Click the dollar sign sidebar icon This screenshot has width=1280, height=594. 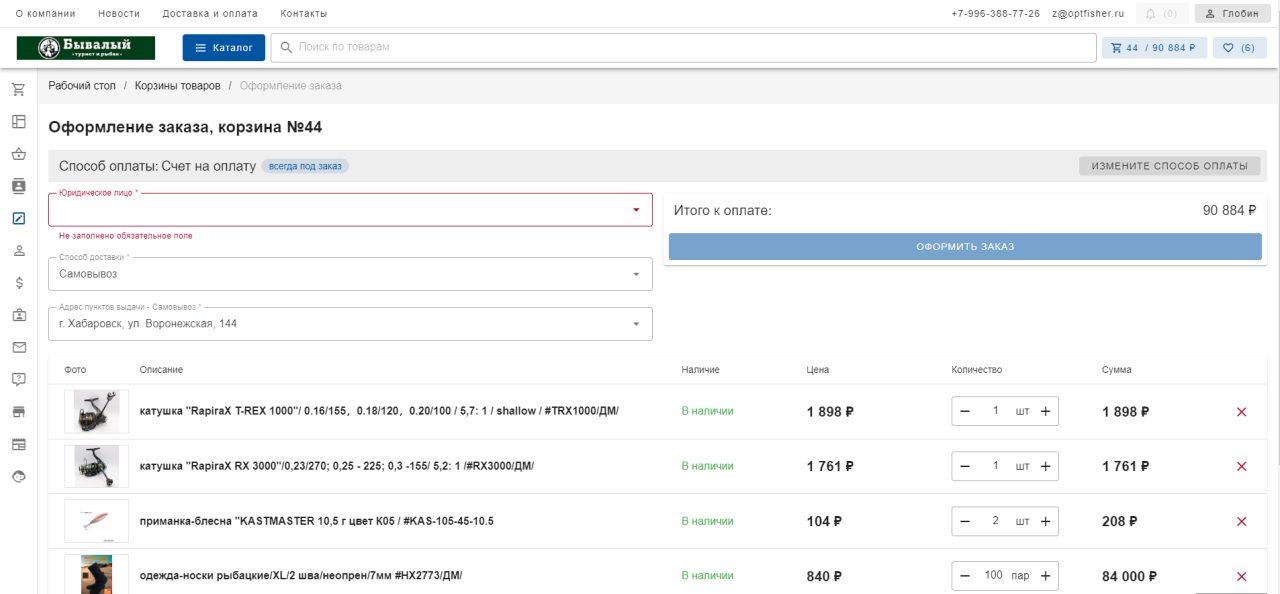click(x=18, y=283)
